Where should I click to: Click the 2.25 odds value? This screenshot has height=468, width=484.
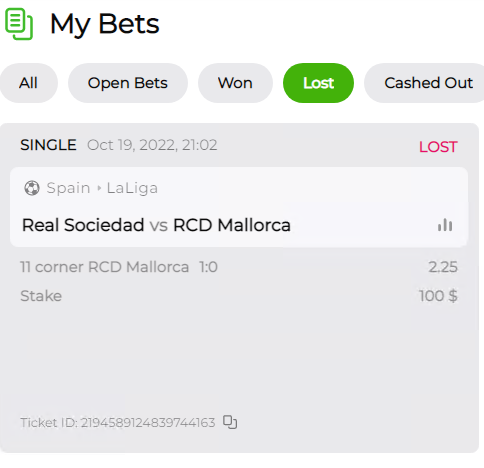[x=443, y=267]
